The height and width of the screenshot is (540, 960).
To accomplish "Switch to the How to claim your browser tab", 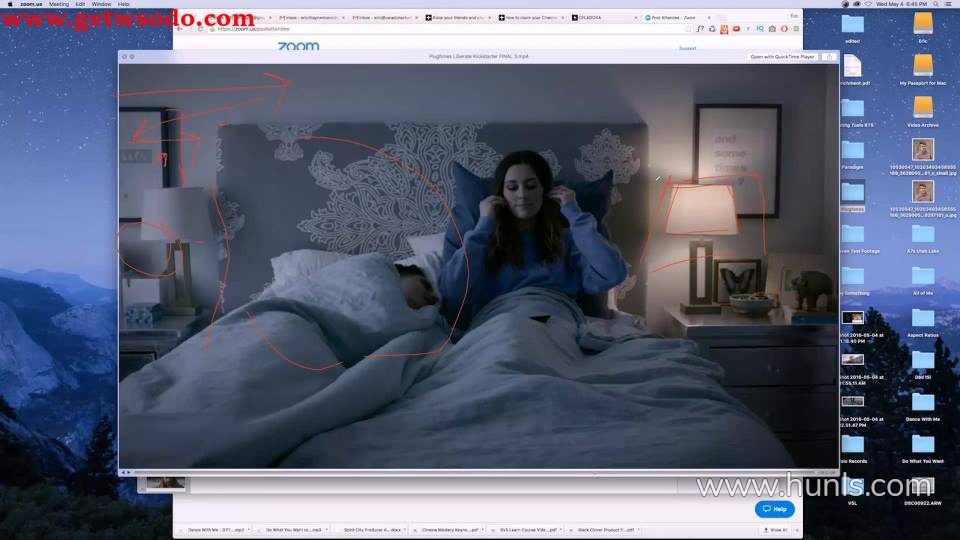I will point(531,18).
